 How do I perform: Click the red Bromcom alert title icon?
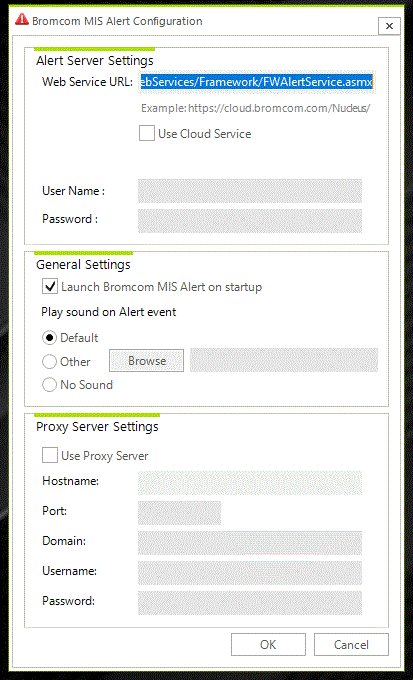point(22,20)
